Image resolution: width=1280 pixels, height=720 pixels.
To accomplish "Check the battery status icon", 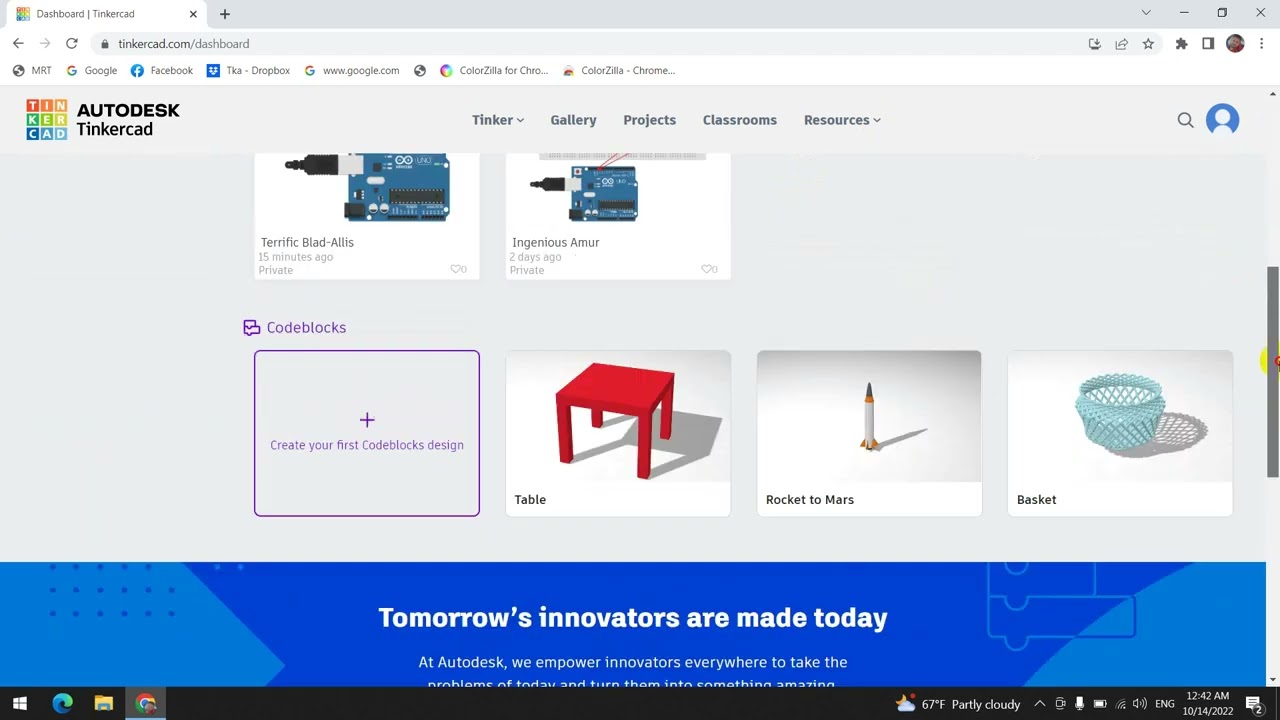I will (x=1100, y=704).
